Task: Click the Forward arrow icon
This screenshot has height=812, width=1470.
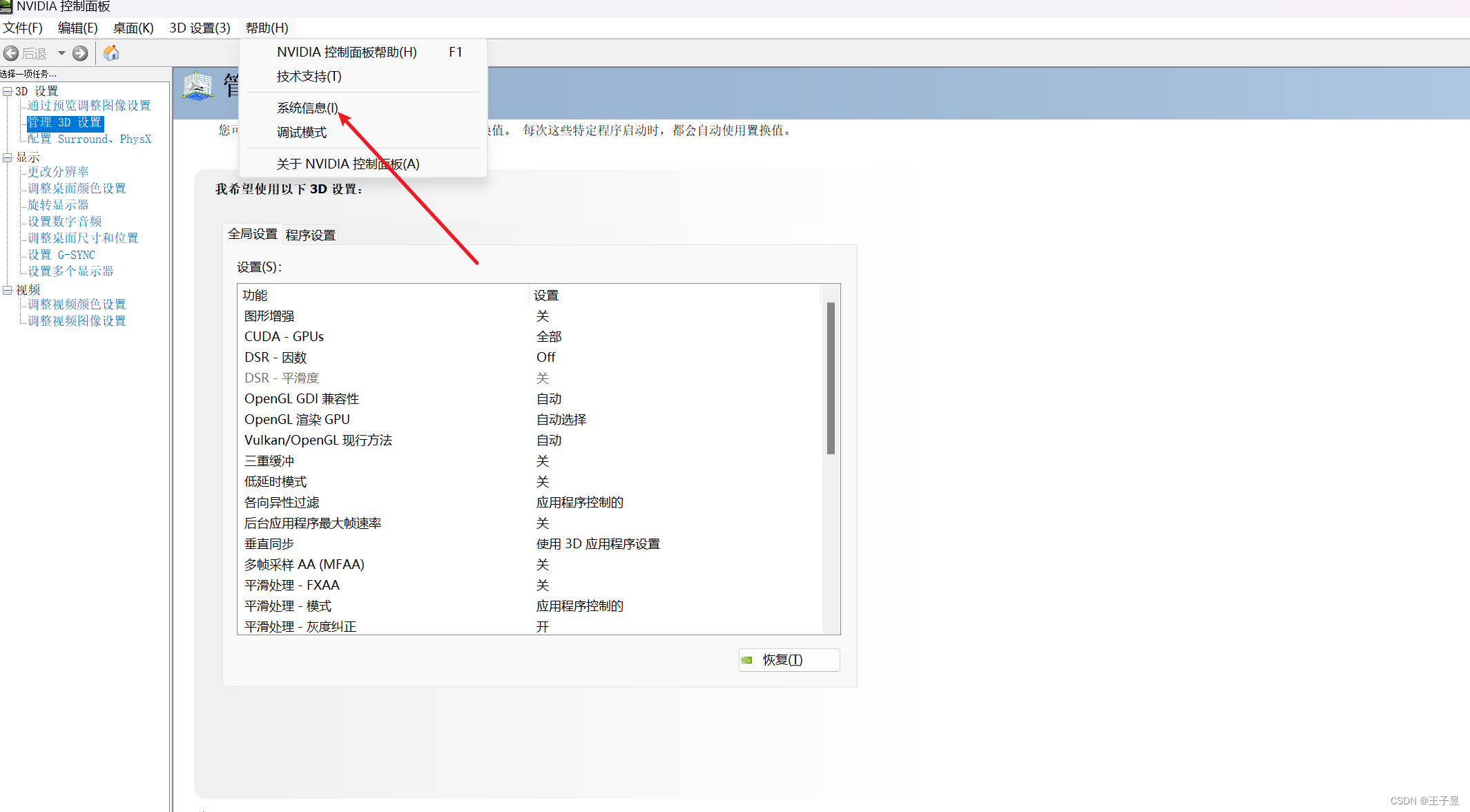Action: click(80, 53)
